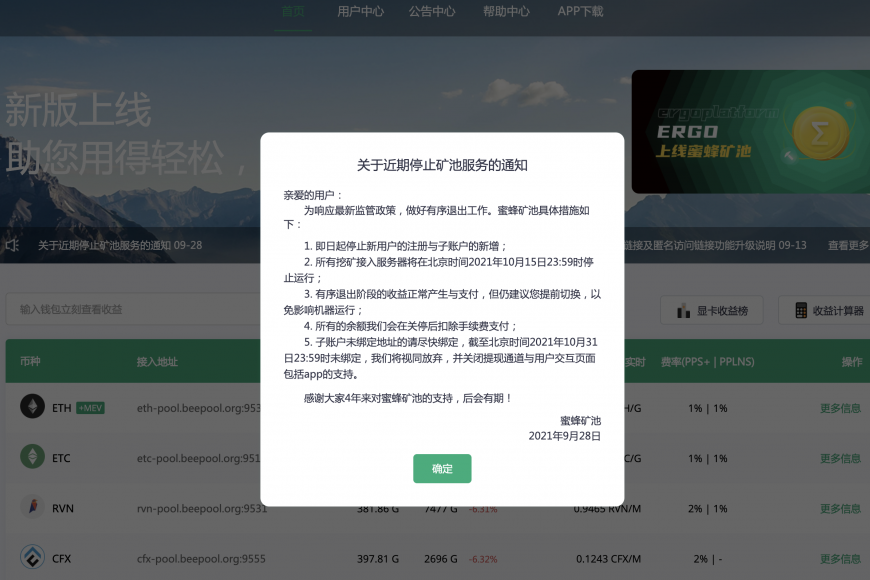870x580 pixels.
Task: Select the eth-pool.beepool.org address
Action: point(199,408)
